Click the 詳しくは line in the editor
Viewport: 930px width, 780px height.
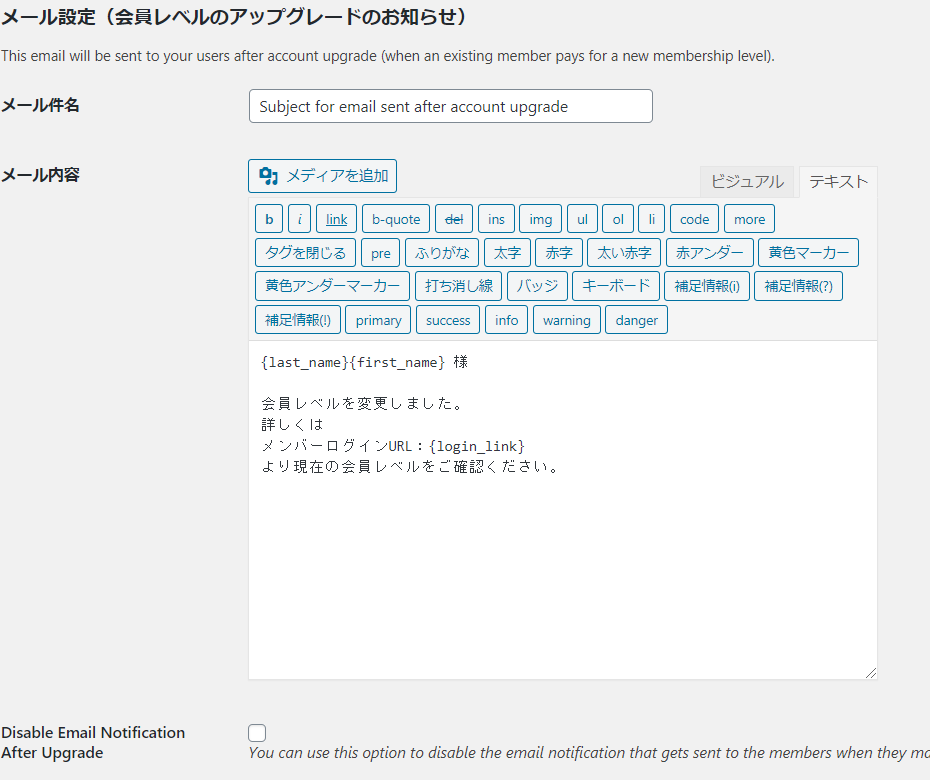pos(292,424)
